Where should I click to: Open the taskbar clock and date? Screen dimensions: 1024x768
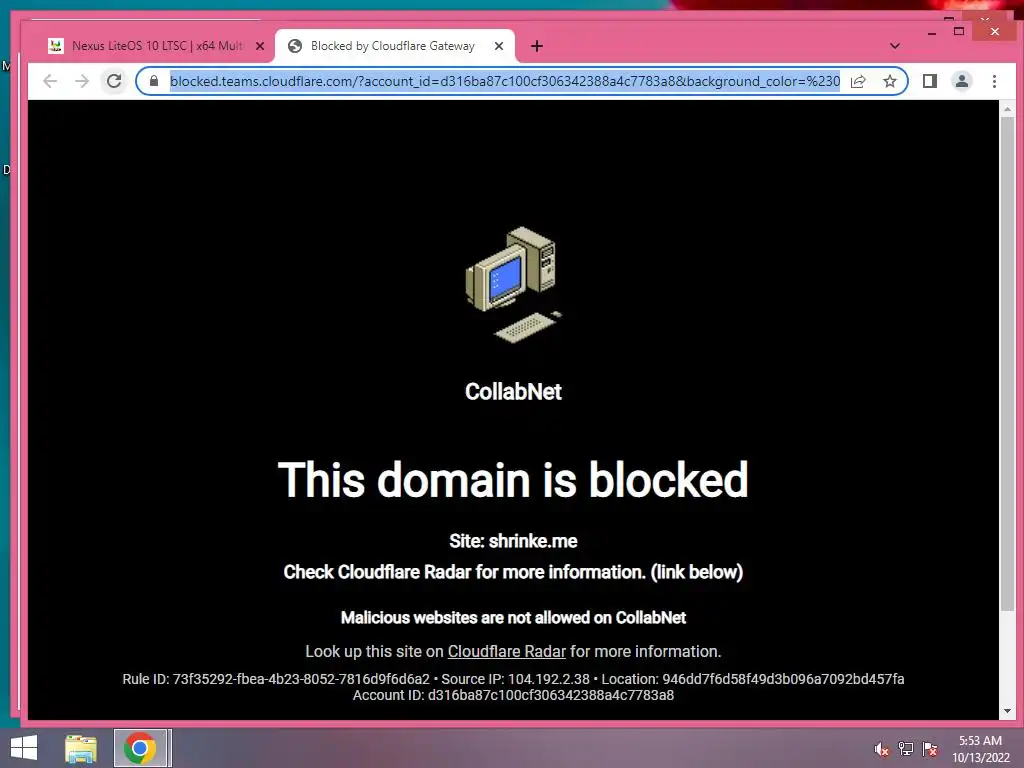980,749
